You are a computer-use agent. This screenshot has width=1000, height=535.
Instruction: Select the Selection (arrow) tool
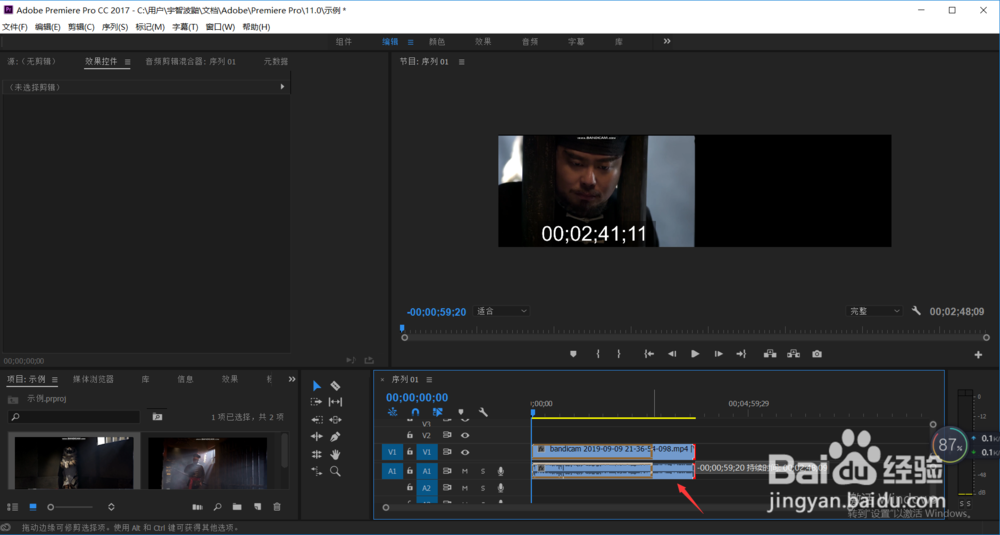(317, 386)
